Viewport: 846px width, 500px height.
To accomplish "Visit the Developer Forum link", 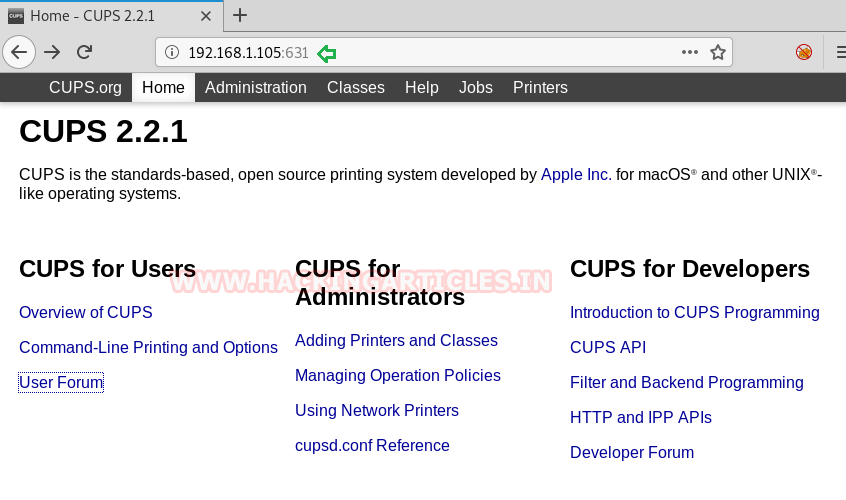I will pos(632,453).
